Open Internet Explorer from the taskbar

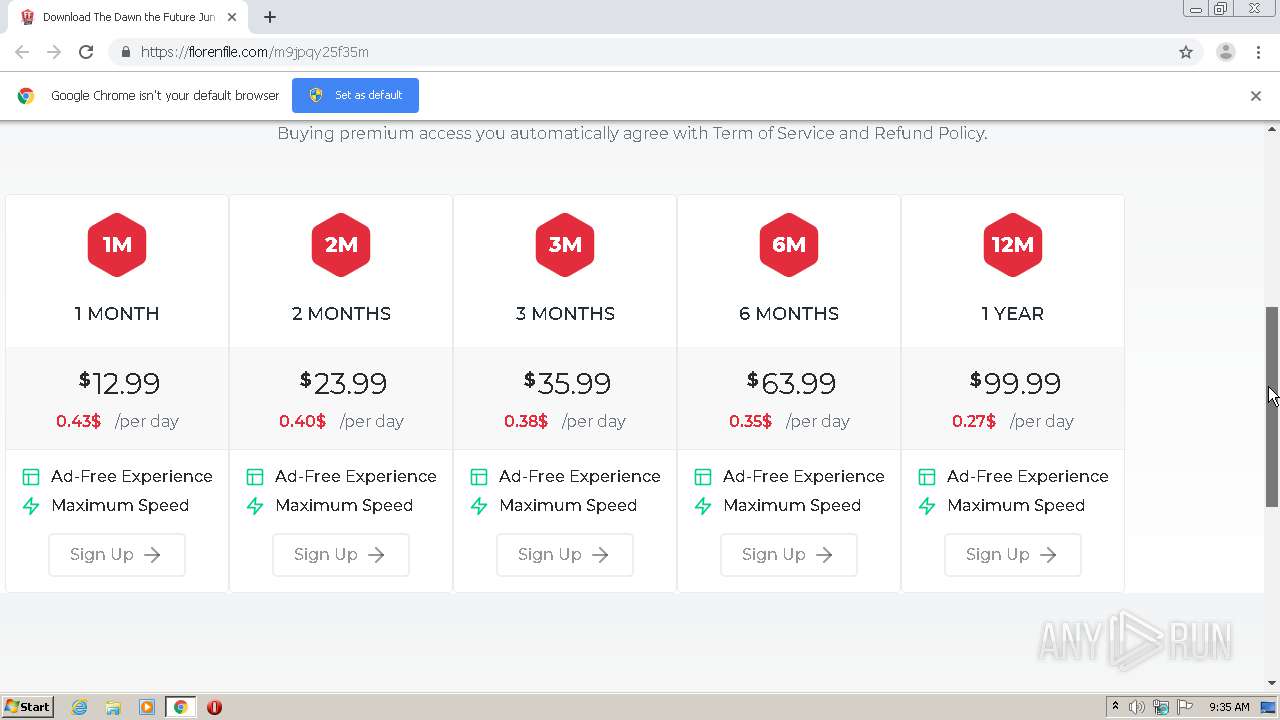tap(80, 707)
